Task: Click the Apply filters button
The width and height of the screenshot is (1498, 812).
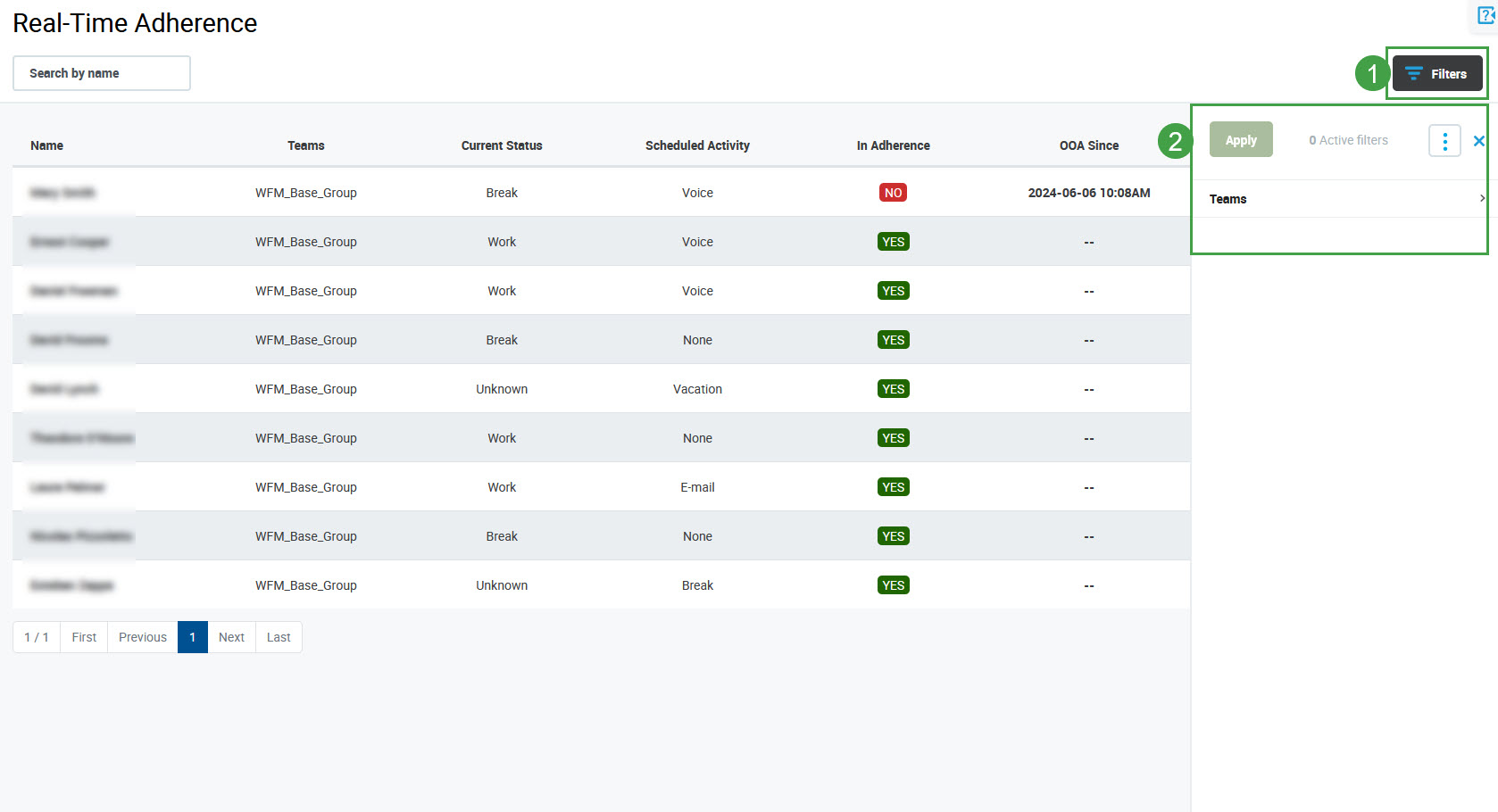Action: click(1240, 140)
